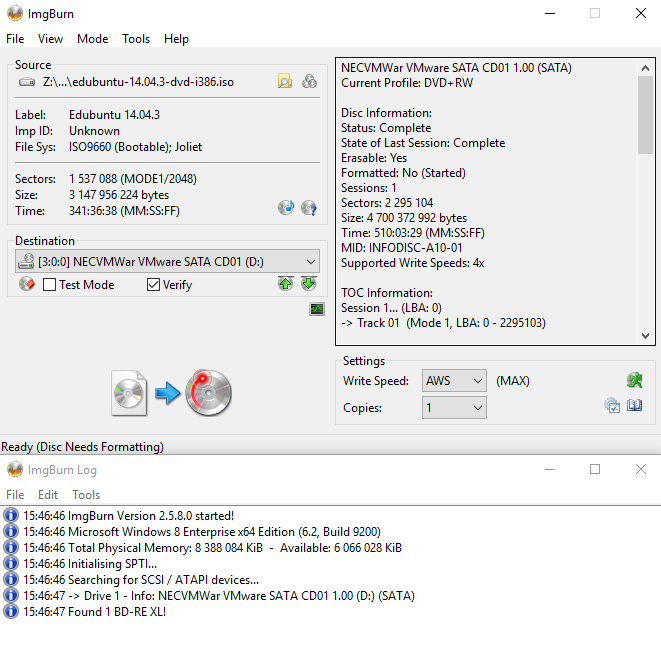The height and width of the screenshot is (667, 661).
Task: Click the '1 537 088 (MODE1/2048)' sectors value
Action: tap(133, 179)
